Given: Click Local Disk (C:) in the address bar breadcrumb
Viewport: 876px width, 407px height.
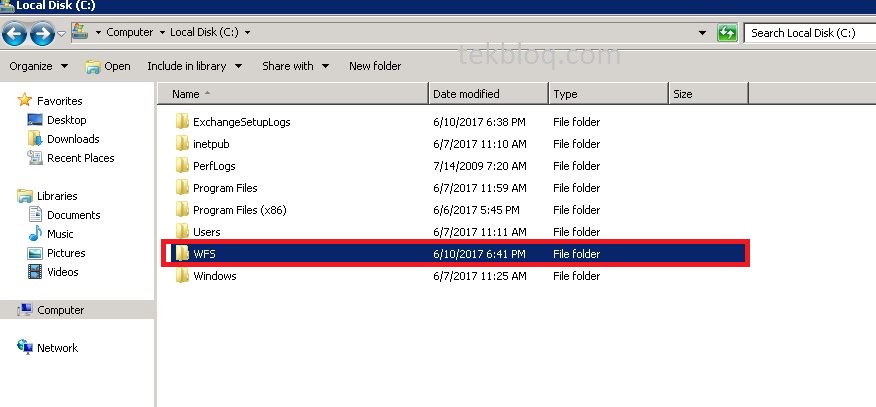Looking at the screenshot, I should [x=204, y=32].
